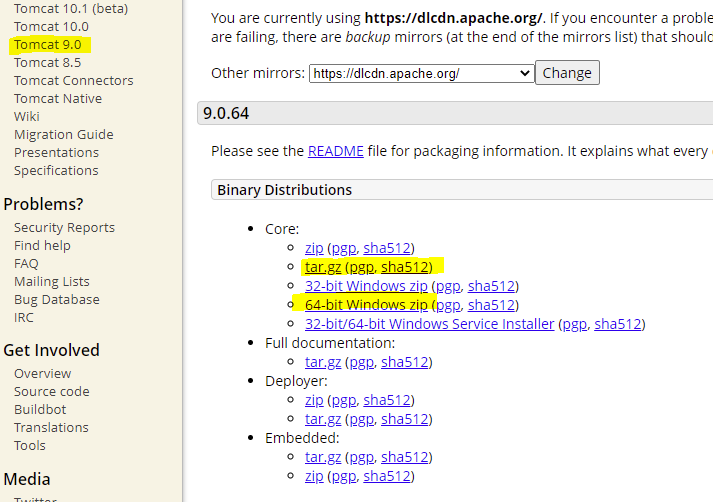Open pgp signature for Core tar.gz
The height and width of the screenshot is (502, 713).
point(362,267)
